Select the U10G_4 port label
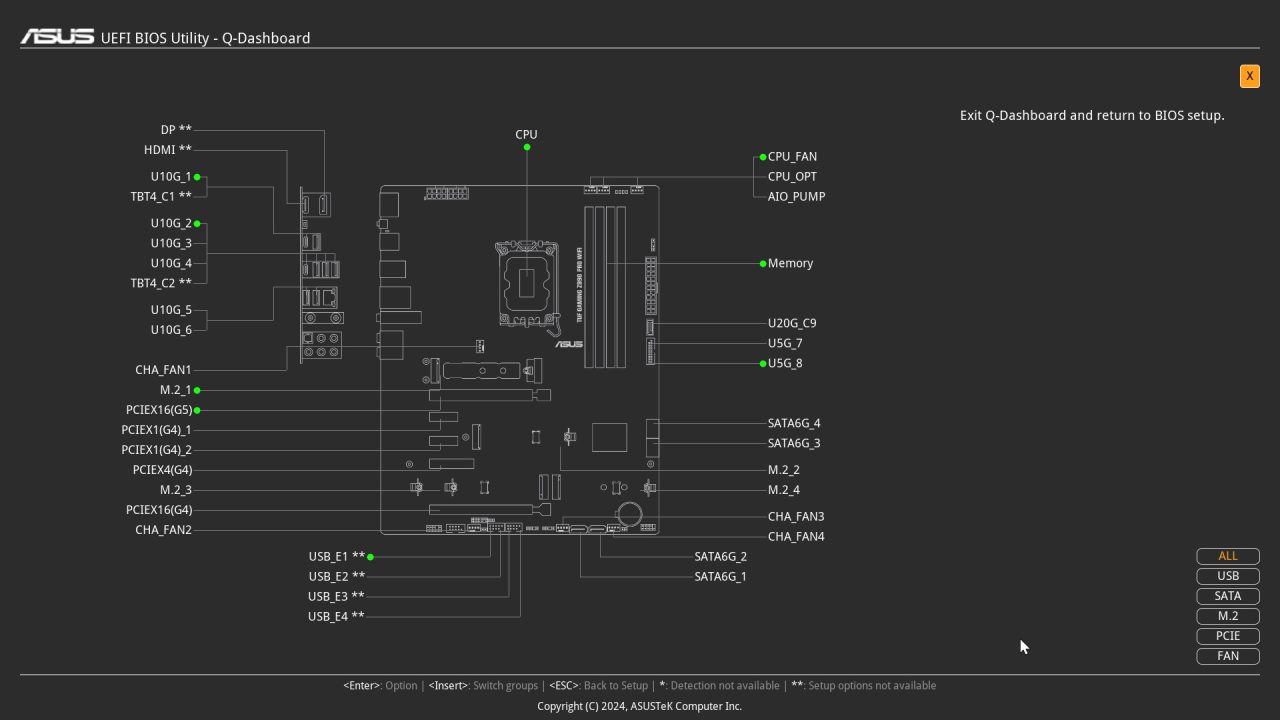Image resolution: width=1280 pixels, height=720 pixels. 171,264
